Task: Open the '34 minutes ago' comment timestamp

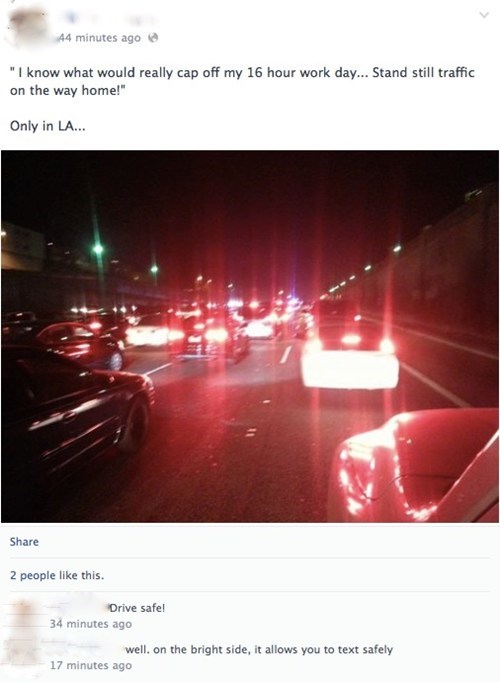Action: (x=91, y=624)
